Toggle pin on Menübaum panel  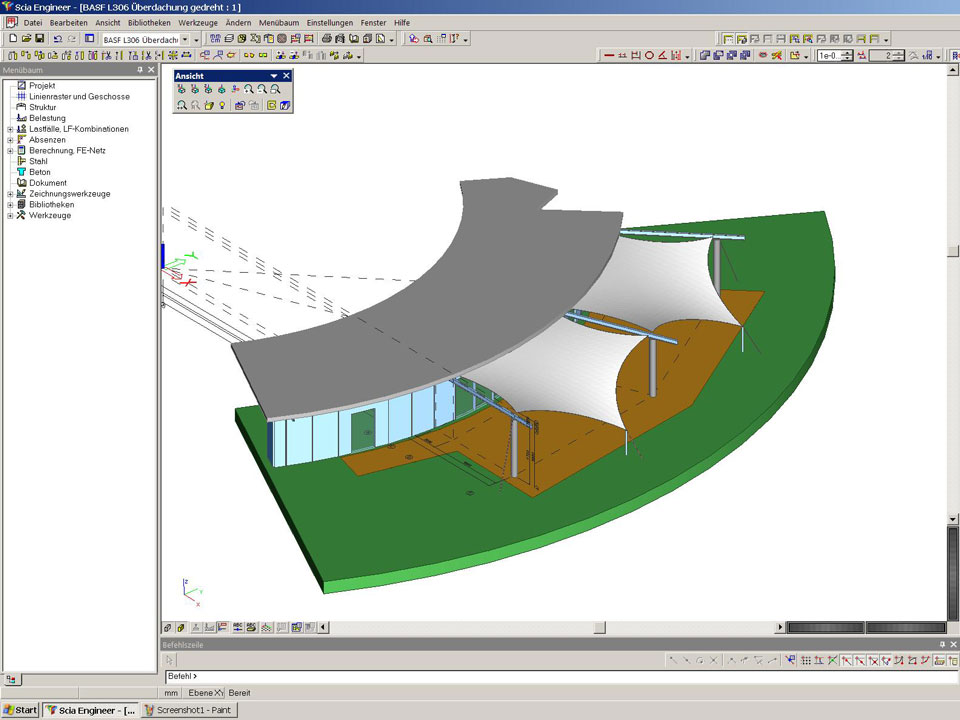coord(140,70)
